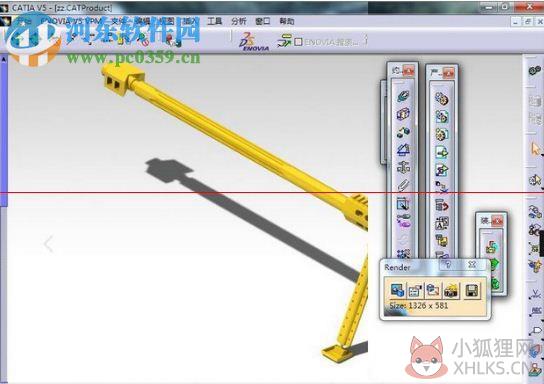The height and width of the screenshot is (384, 544).
Task: Close the Render dialog
Action: tap(472, 265)
